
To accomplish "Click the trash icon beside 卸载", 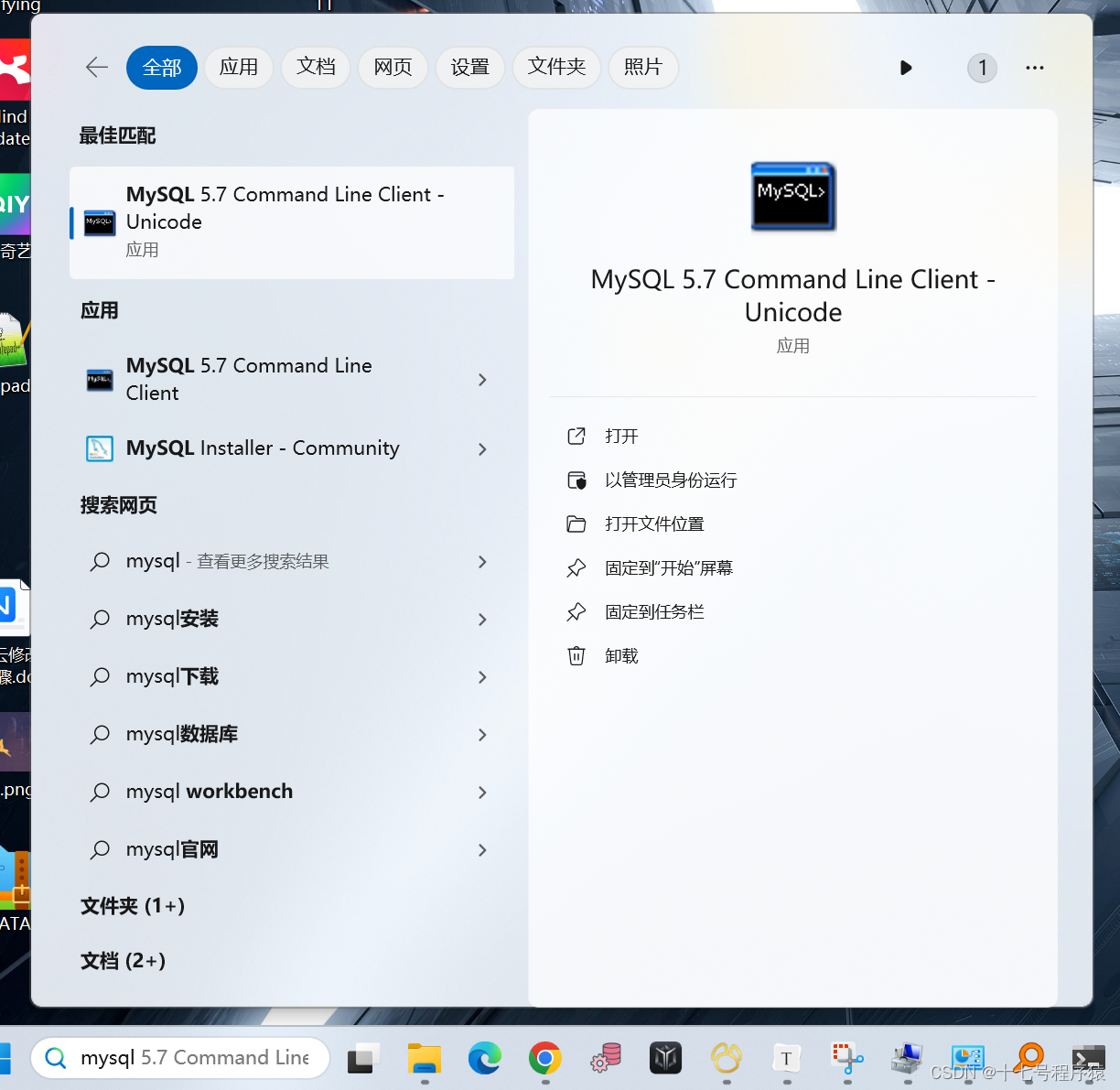I will [576, 656].
